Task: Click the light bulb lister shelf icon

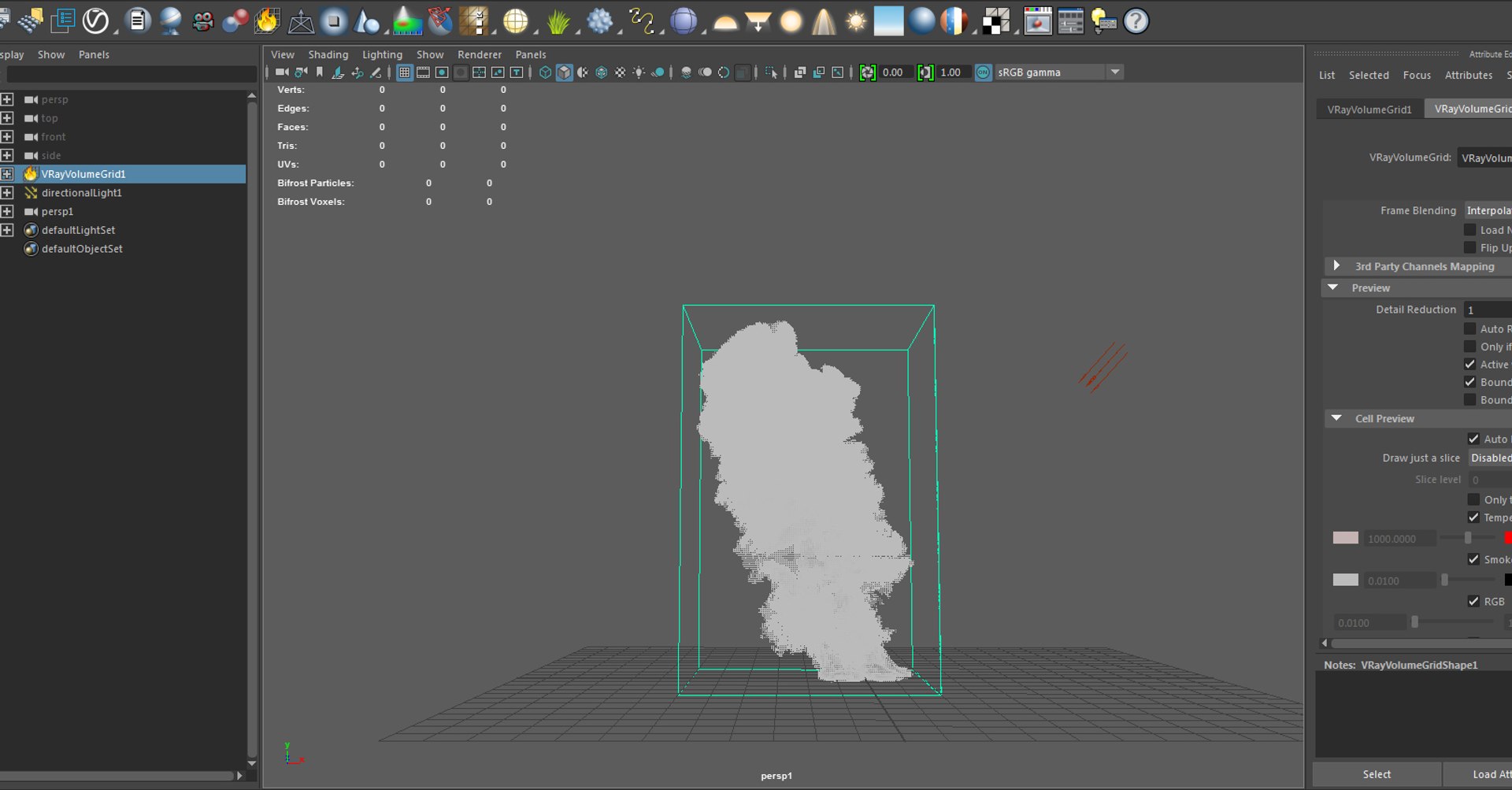Action: click(1103, 21)
